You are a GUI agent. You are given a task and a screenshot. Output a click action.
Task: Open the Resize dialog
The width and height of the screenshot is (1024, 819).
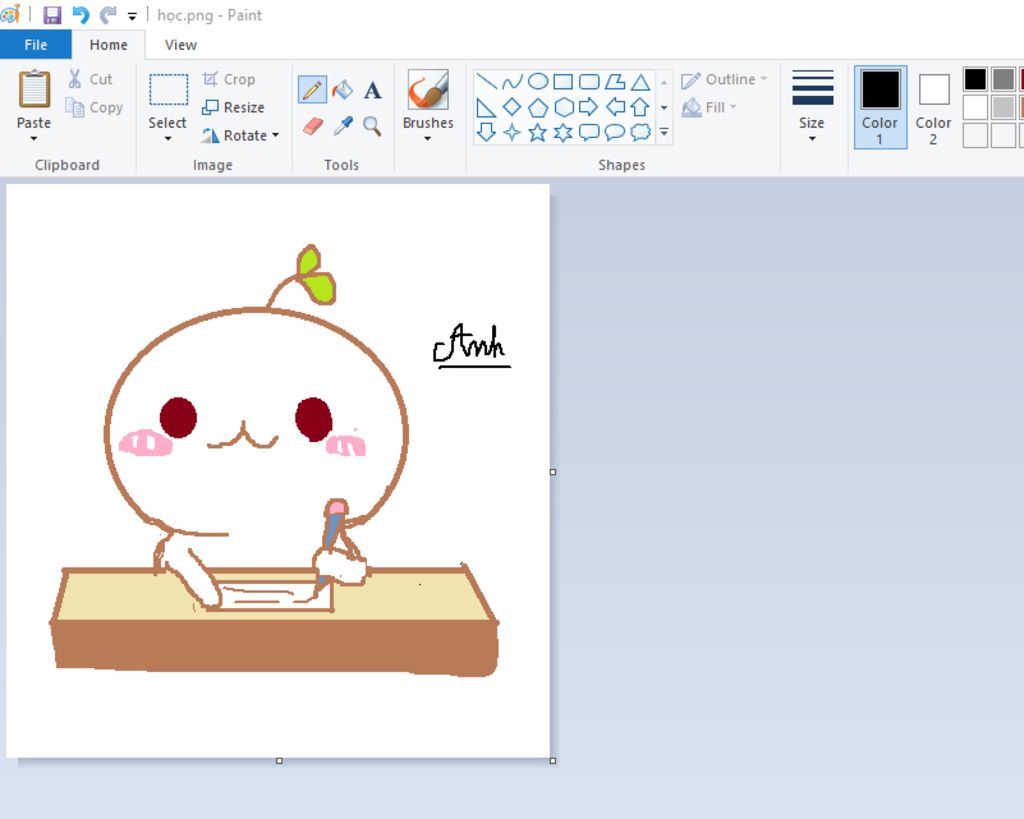(233, 107)
